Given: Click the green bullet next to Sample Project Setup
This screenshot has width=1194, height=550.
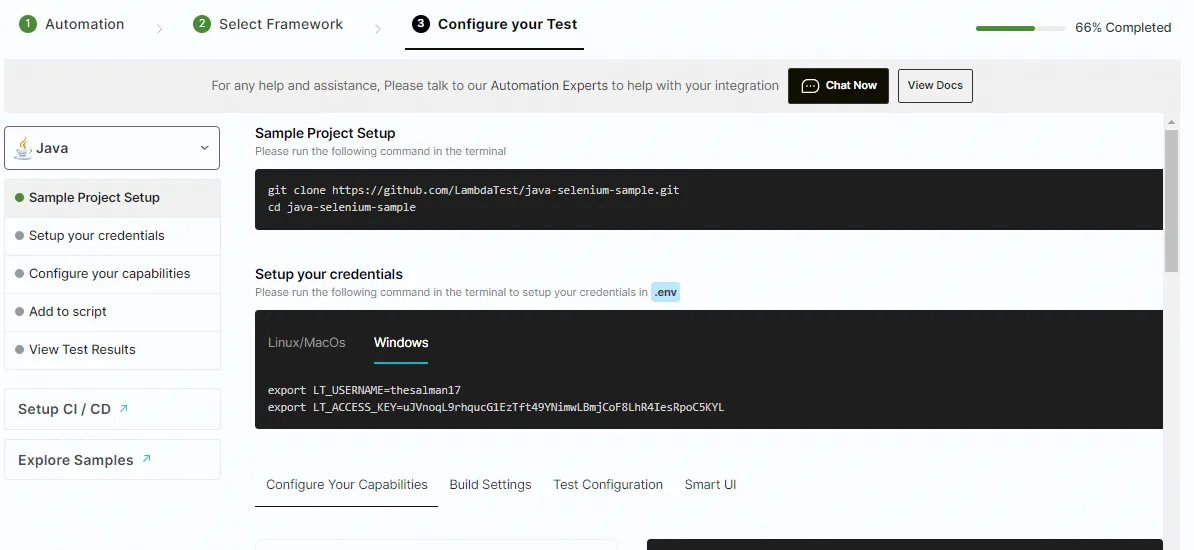Looking at the screenshot, I should 20,198.
